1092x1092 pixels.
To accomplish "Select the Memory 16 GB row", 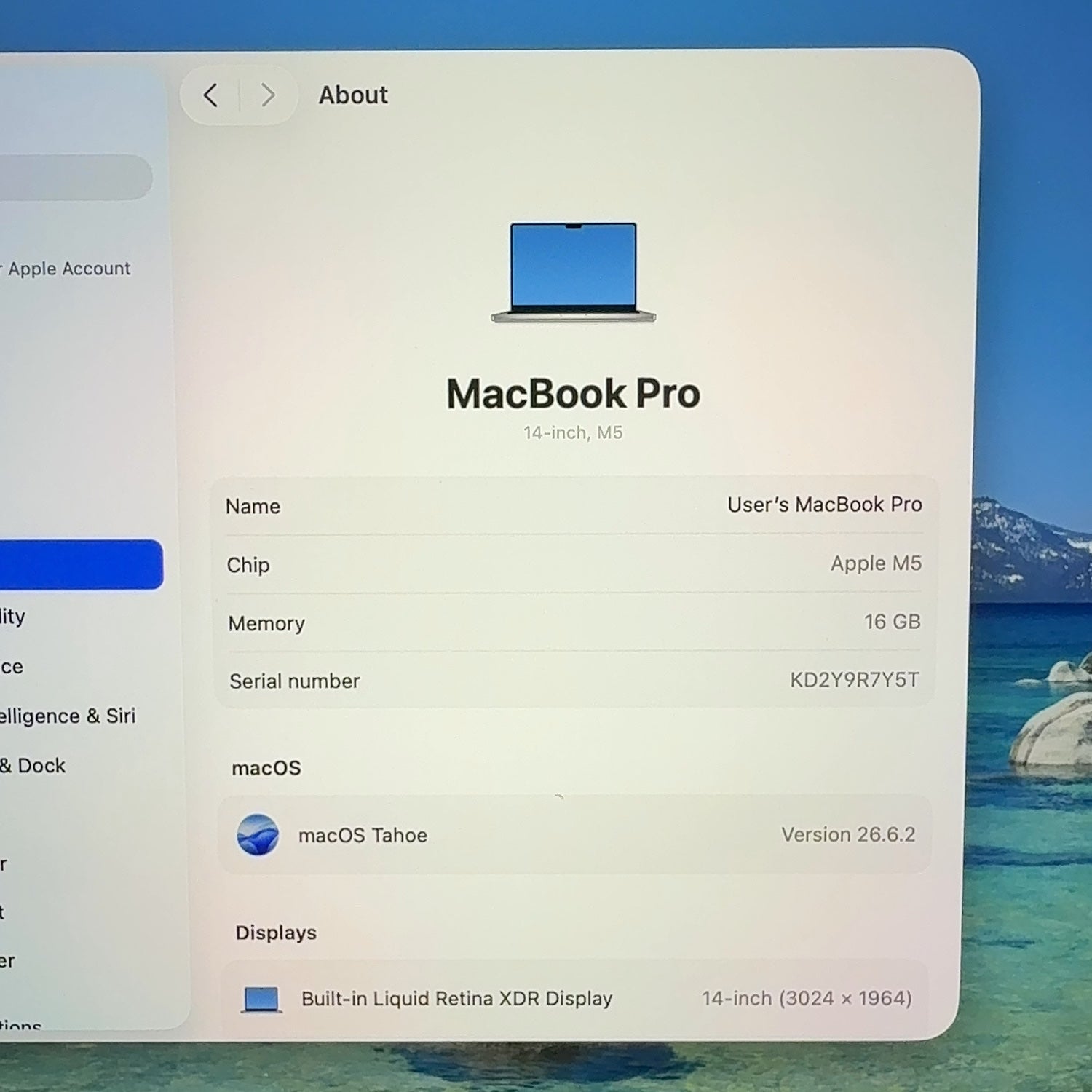I will (574, 622).
